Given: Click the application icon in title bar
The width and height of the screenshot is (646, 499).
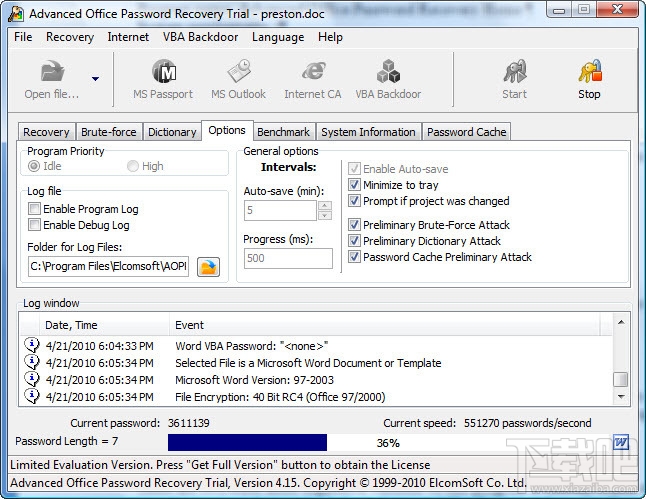Looking at the screenshot, I should point(16,14).
